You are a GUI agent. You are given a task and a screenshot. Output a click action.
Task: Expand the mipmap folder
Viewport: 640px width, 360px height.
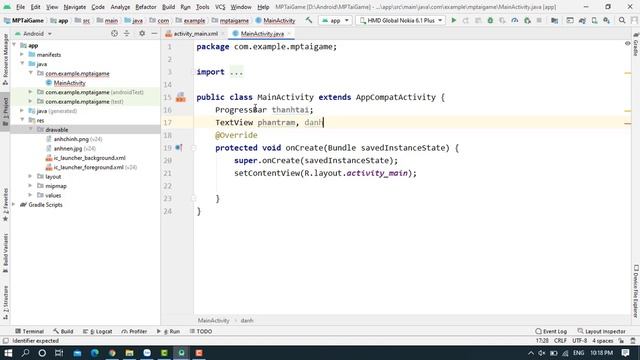pos(30,186)
